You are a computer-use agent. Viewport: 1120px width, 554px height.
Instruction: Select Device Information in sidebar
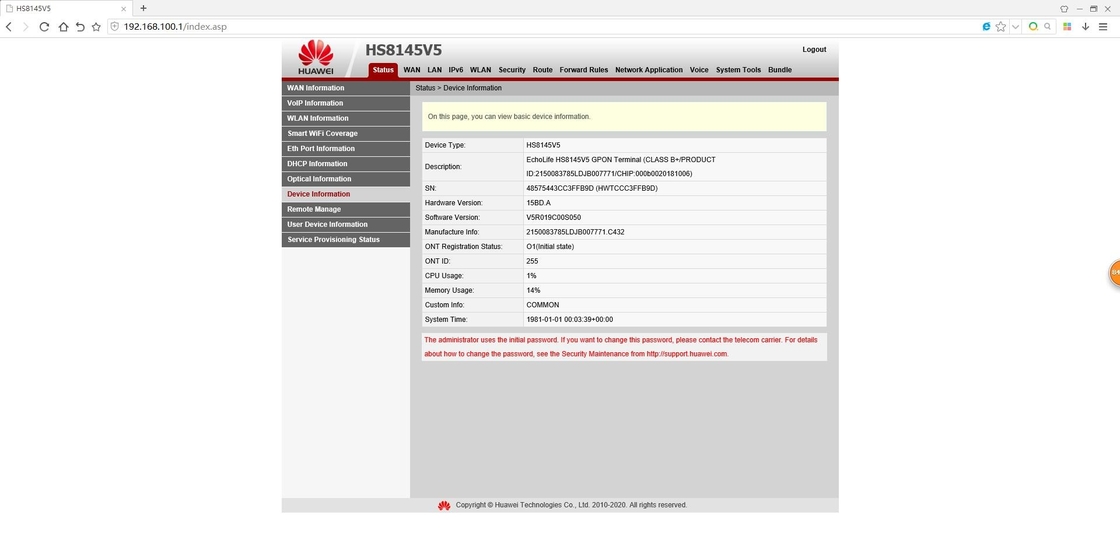click(346, 194)
